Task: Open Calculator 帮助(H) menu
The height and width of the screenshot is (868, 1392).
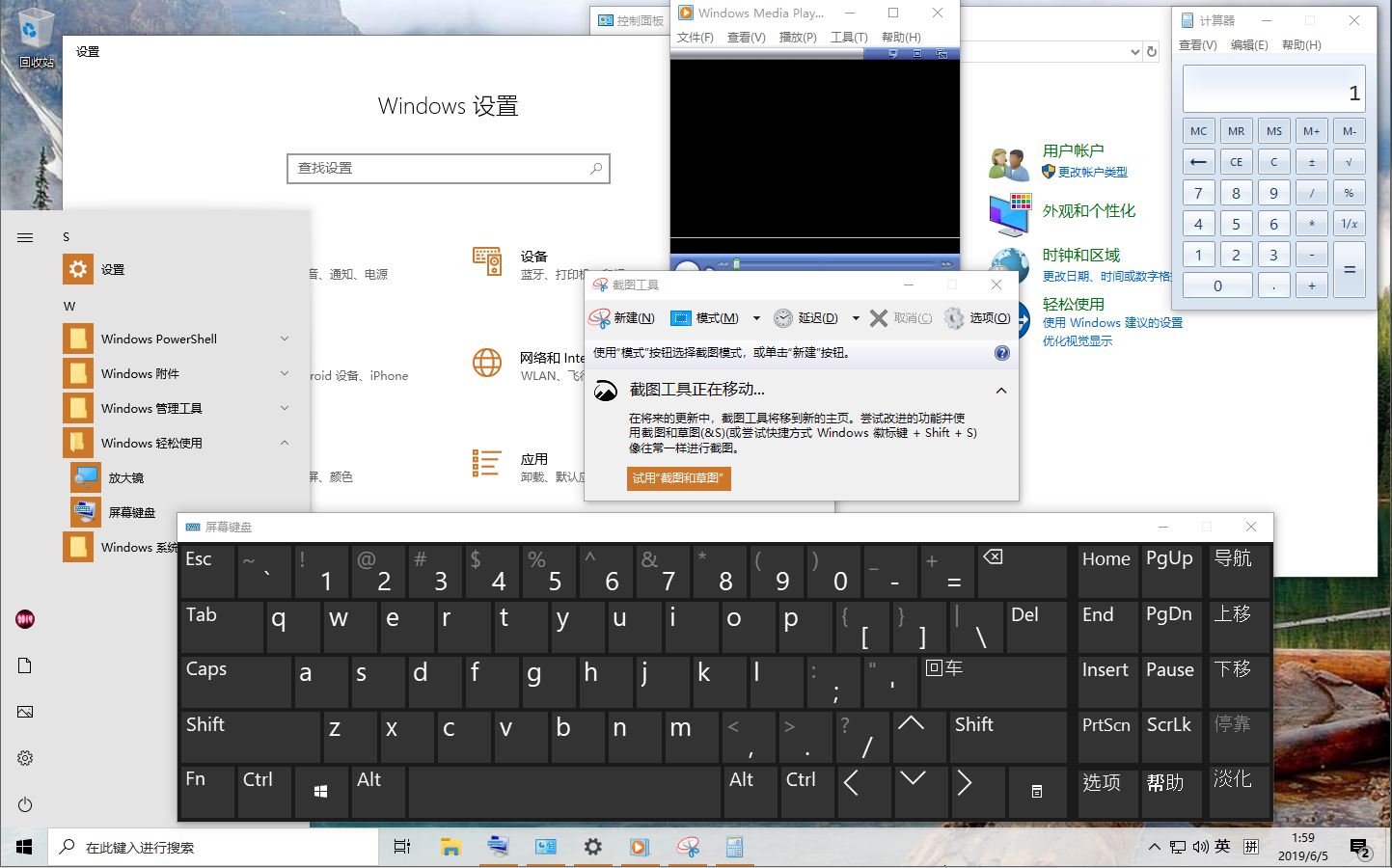Action: (x=1301, y=45)
